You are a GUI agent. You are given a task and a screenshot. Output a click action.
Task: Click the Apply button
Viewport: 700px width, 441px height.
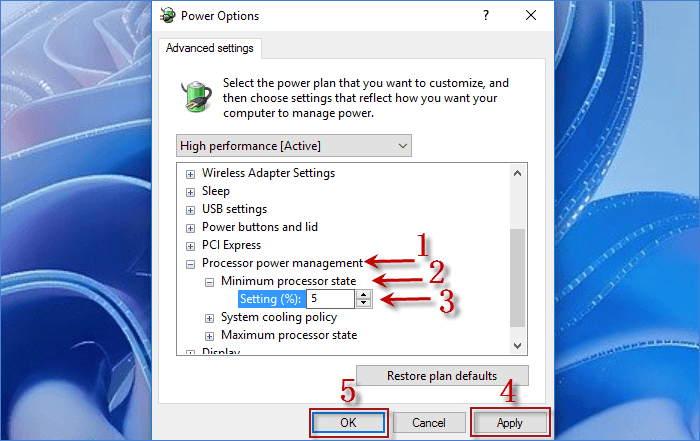click(510, 423)
